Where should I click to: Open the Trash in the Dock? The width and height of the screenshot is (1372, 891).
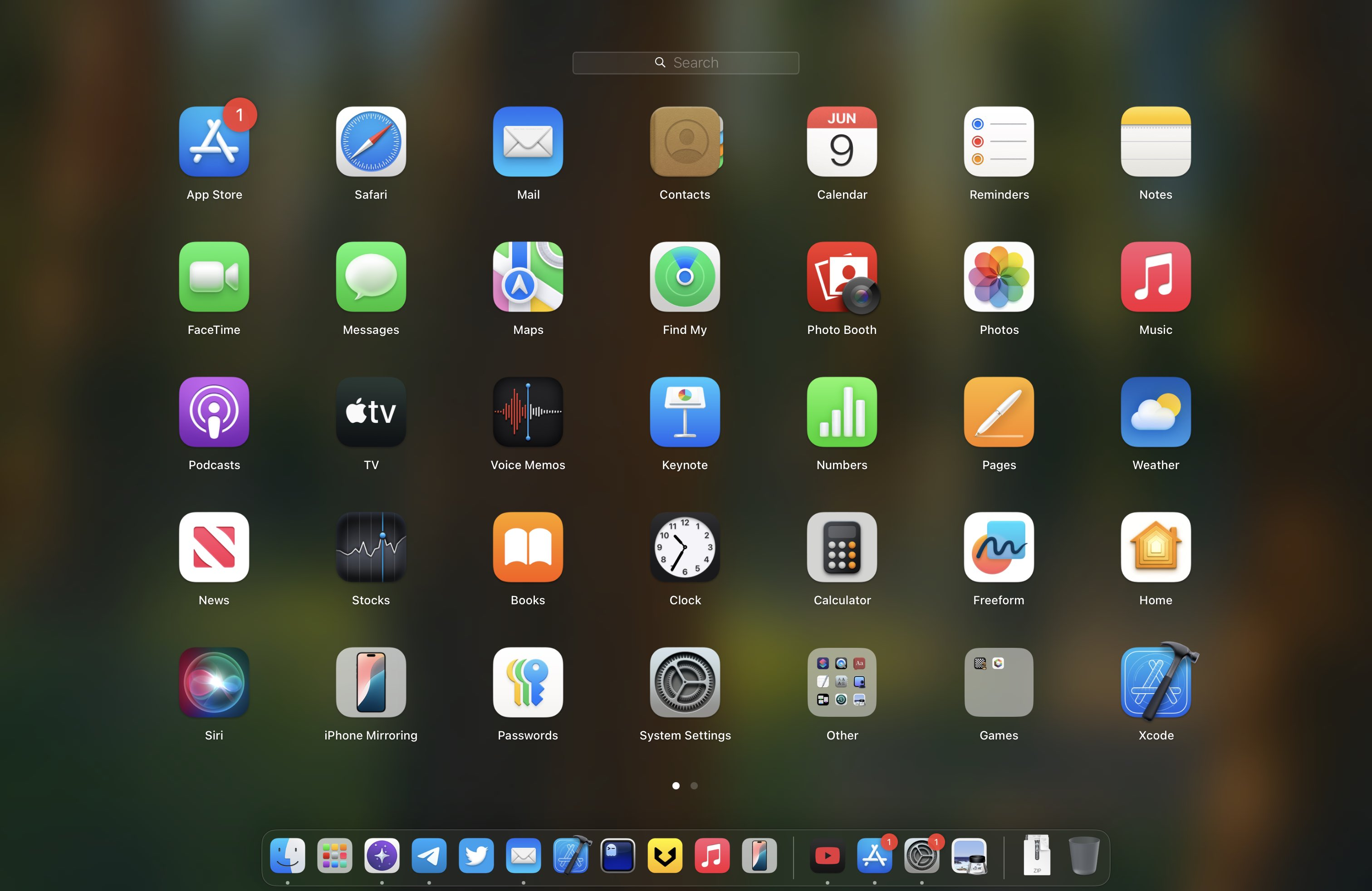(1084, 856)
